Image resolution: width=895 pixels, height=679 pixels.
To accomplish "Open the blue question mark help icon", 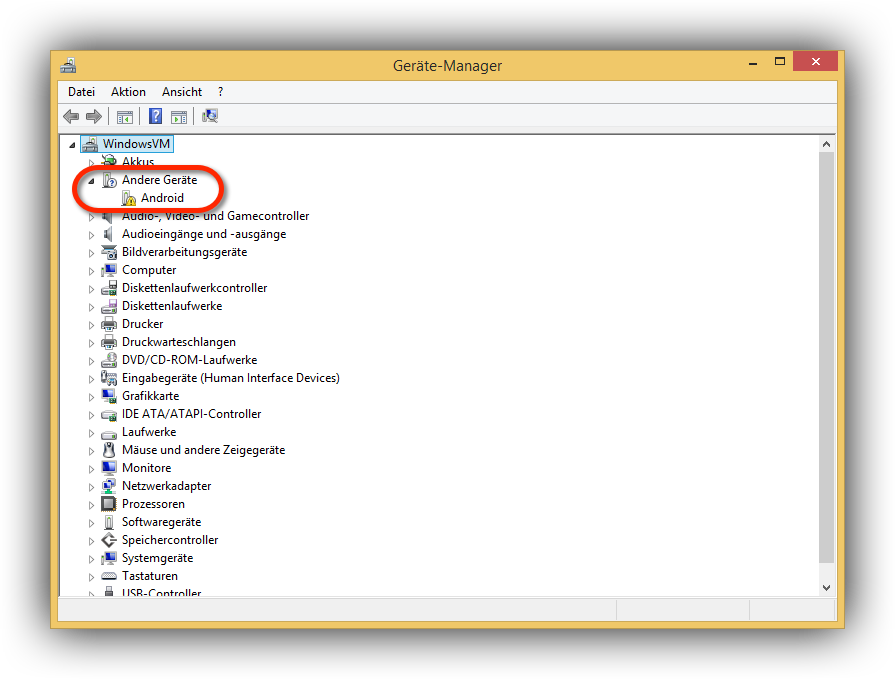I will point(155,116).
